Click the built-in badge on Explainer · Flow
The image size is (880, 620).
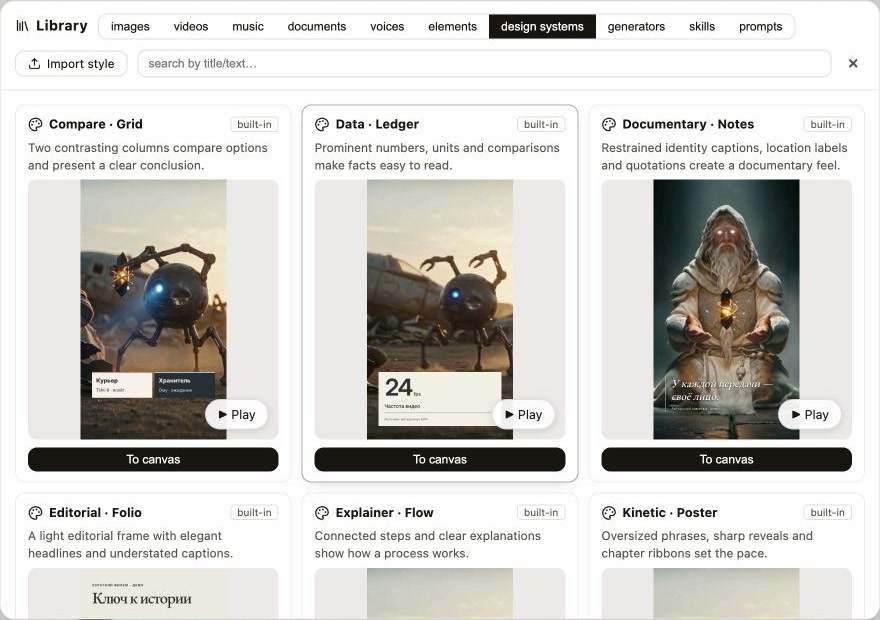[541, 513]
